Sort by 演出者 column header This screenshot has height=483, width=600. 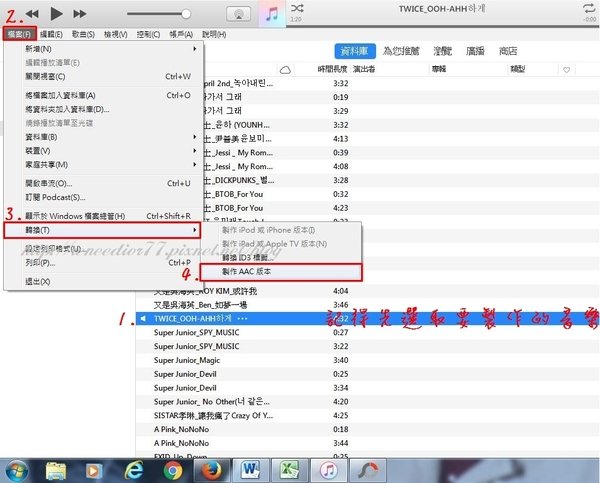click(364, 69)
